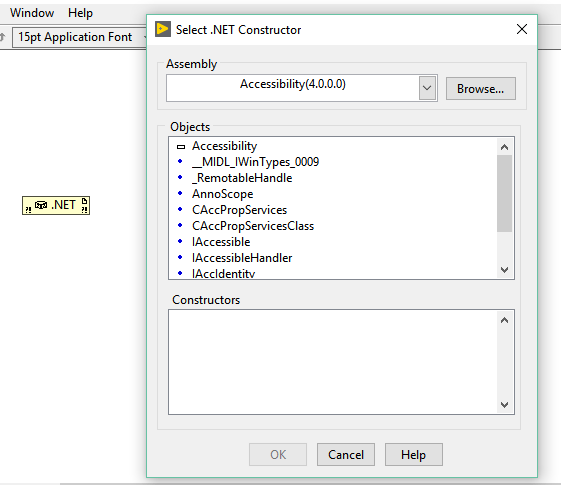
Task: Click Objects list scroll up arrow
Action: [x=504, y=147]
